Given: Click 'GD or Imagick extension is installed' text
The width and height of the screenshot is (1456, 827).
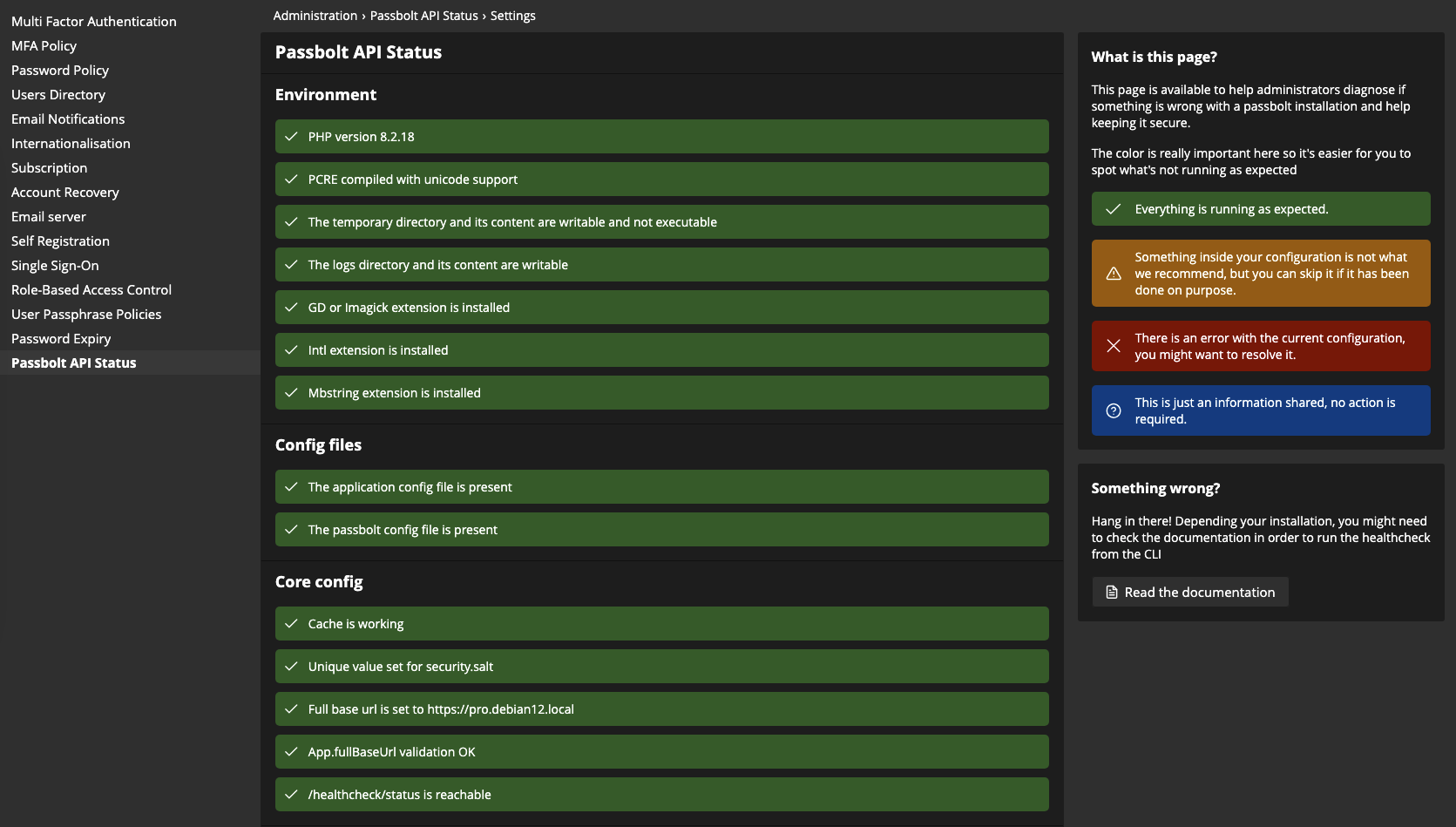Looking at the screenshot, I should point(409,308).
